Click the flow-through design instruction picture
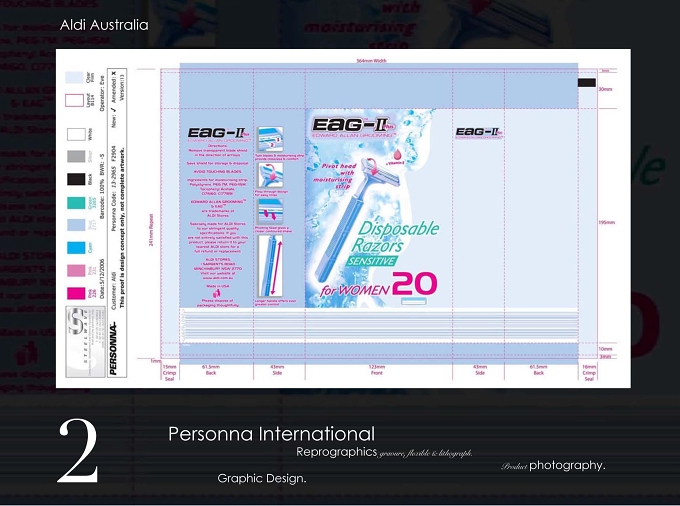The width and height of the screenshot is (680, 506). pyautogui.click(x=270, y=176)
